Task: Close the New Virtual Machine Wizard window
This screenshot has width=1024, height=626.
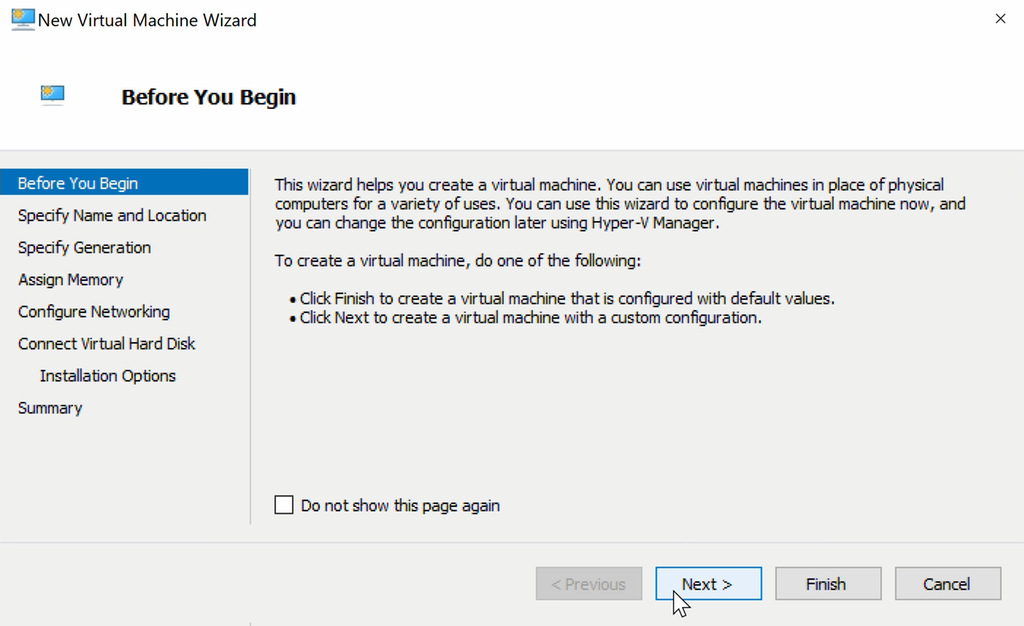Action: click(1000, 19)
